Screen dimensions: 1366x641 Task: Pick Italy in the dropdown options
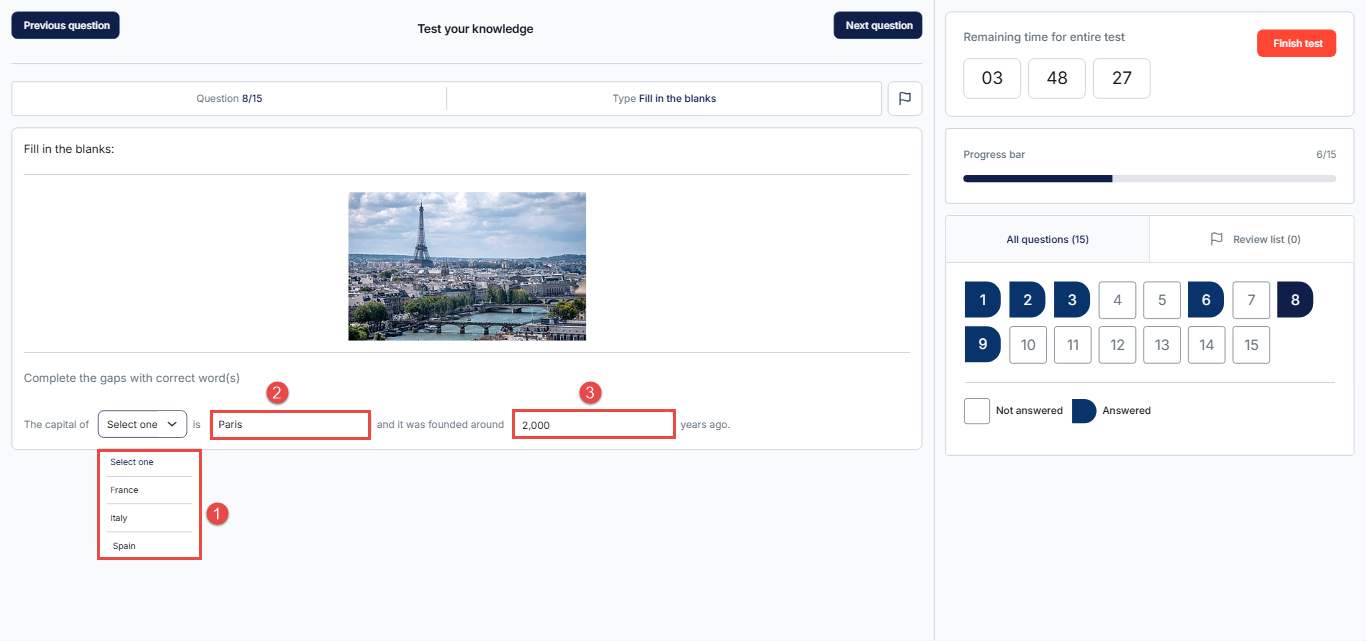[x=119, y=518]
